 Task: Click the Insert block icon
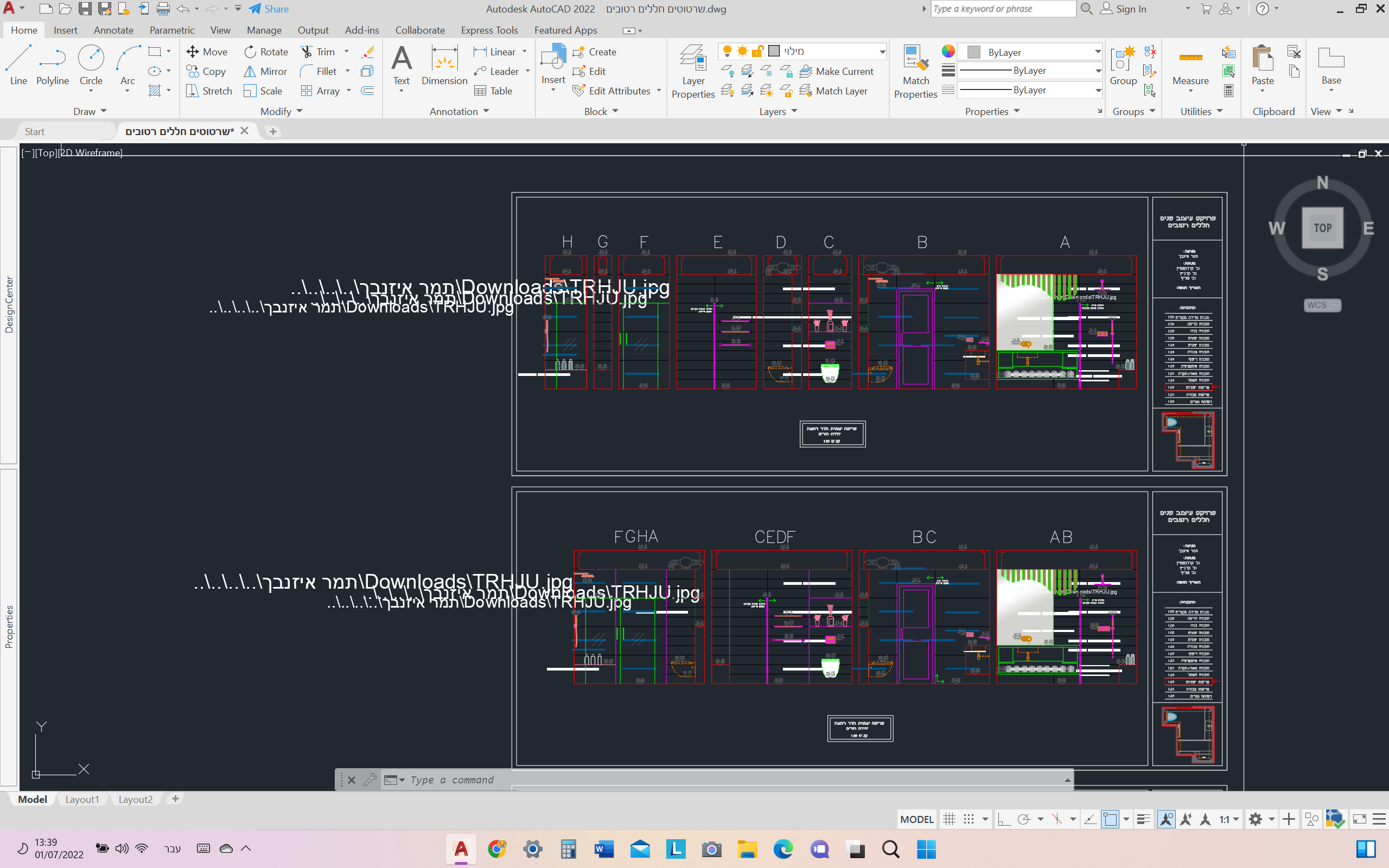(x=553, y=60)
